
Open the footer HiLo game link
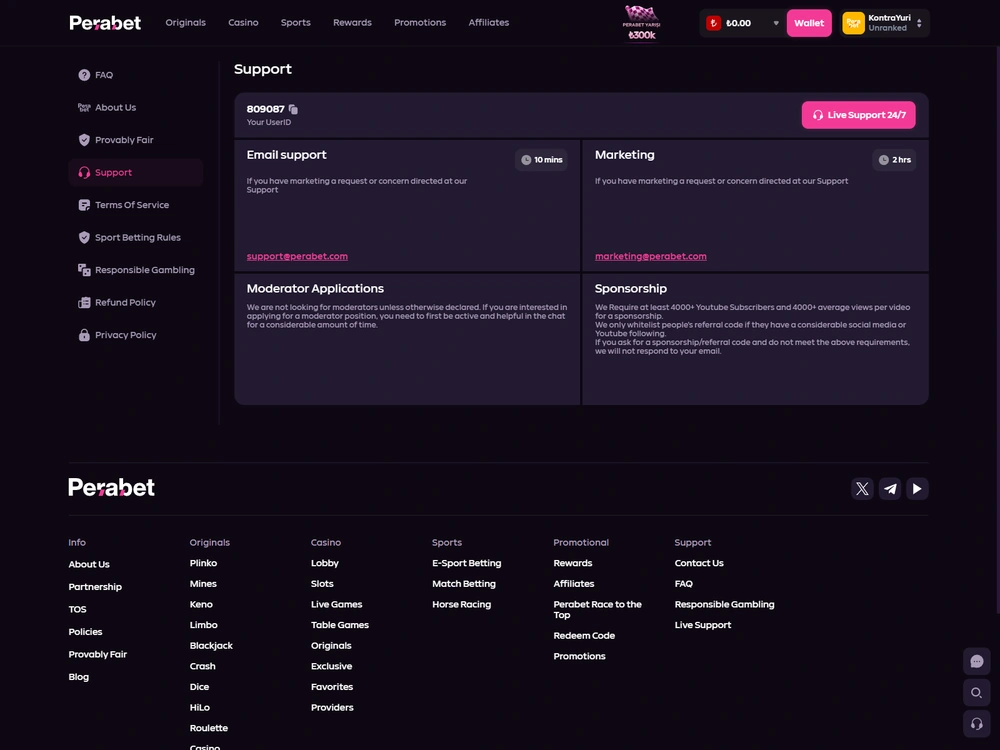(200, 707)
